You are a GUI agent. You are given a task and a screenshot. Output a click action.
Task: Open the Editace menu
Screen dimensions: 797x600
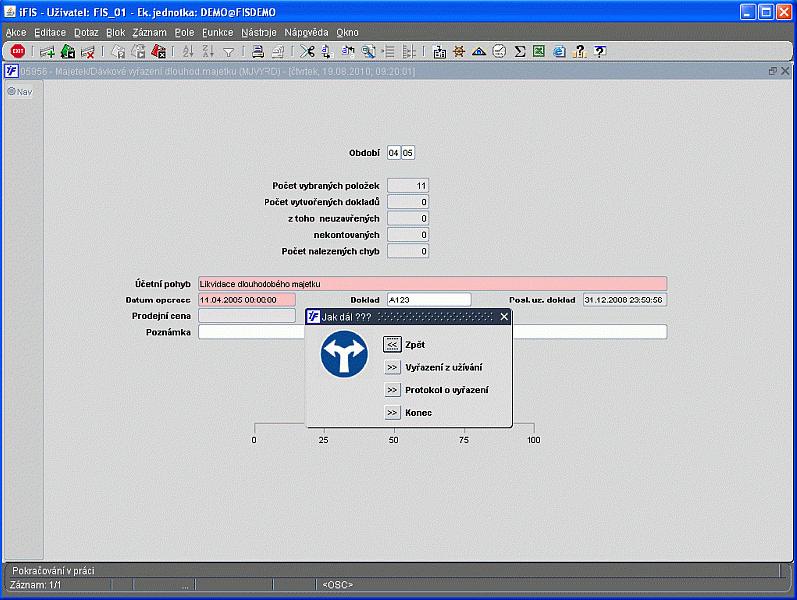point(50,33)
